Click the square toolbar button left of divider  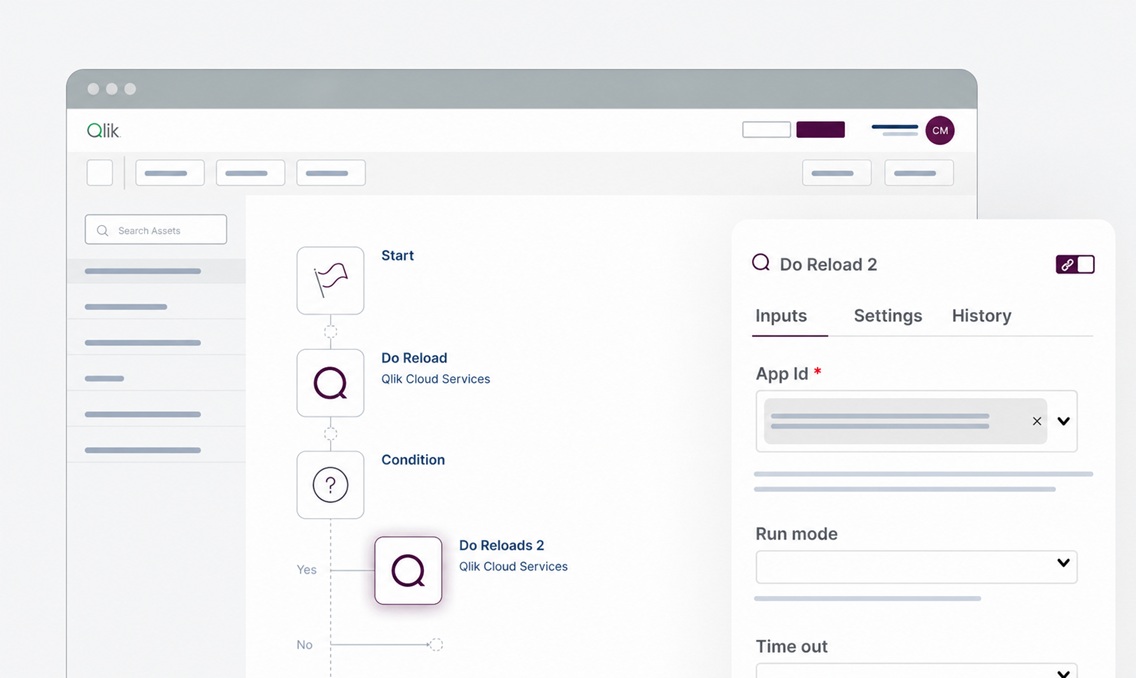point(100,172)
